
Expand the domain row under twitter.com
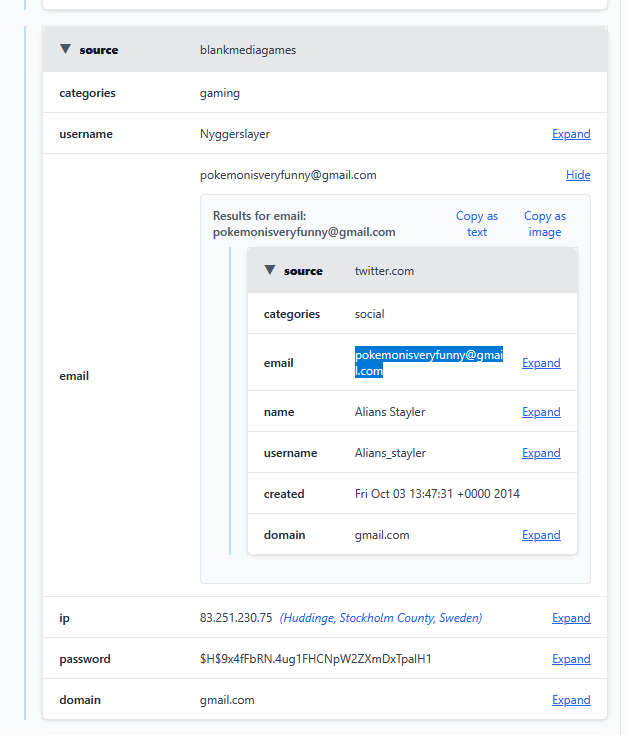point(541,535)
